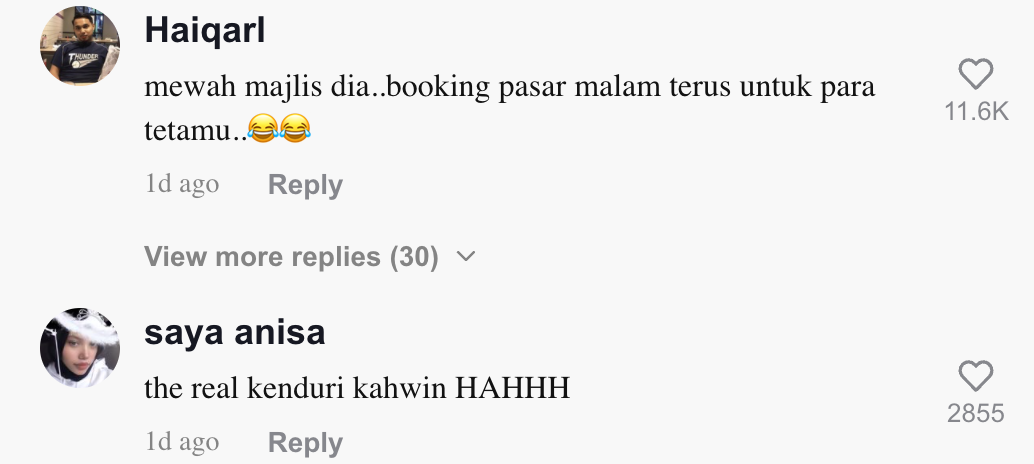The height and width of the screenshot is (464, 1034).
Task: Click the 2855 like count
Action: click(976, 413)
